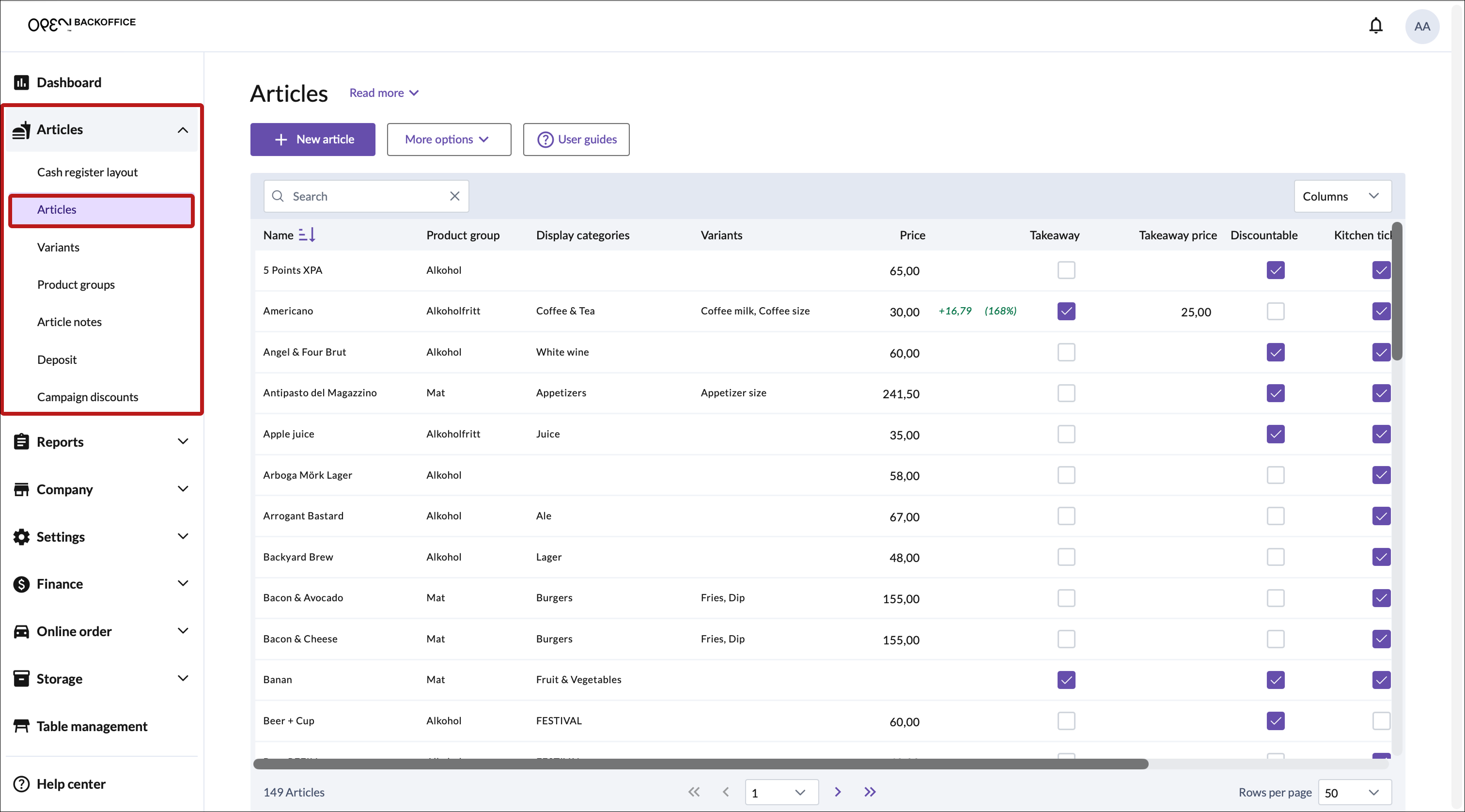Viewport: 1465px width, 812px height.
Task: Click the Name column sort icon
Action: 307,235
